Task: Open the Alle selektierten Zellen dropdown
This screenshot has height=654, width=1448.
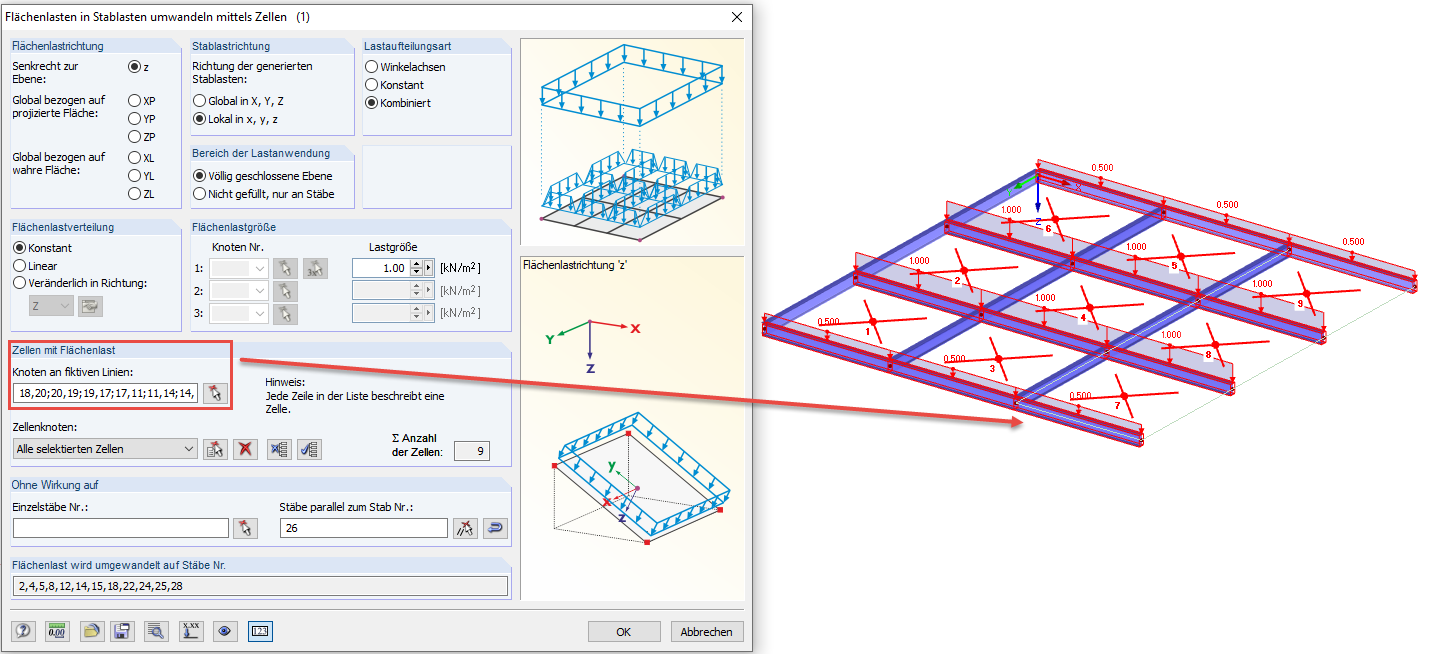Action: 190,449
